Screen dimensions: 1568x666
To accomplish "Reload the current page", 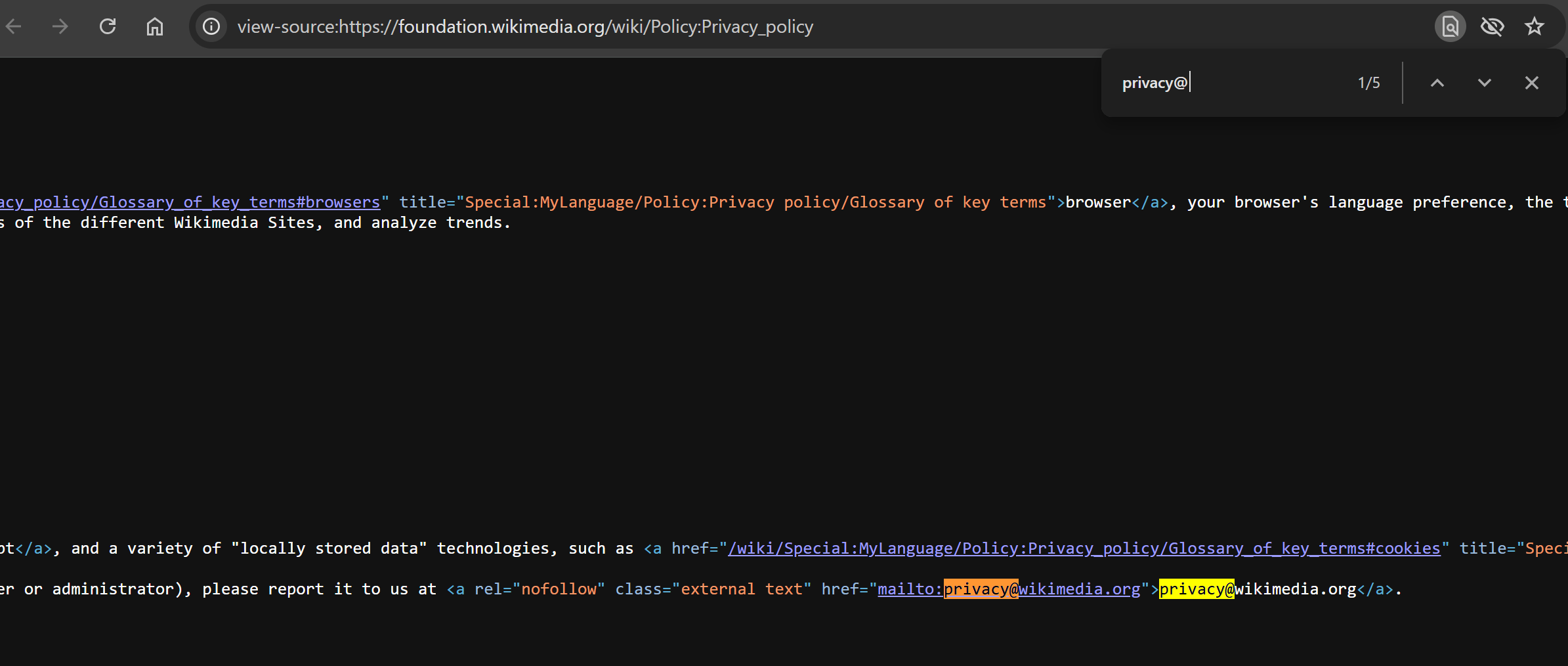I will coord(108,26).
